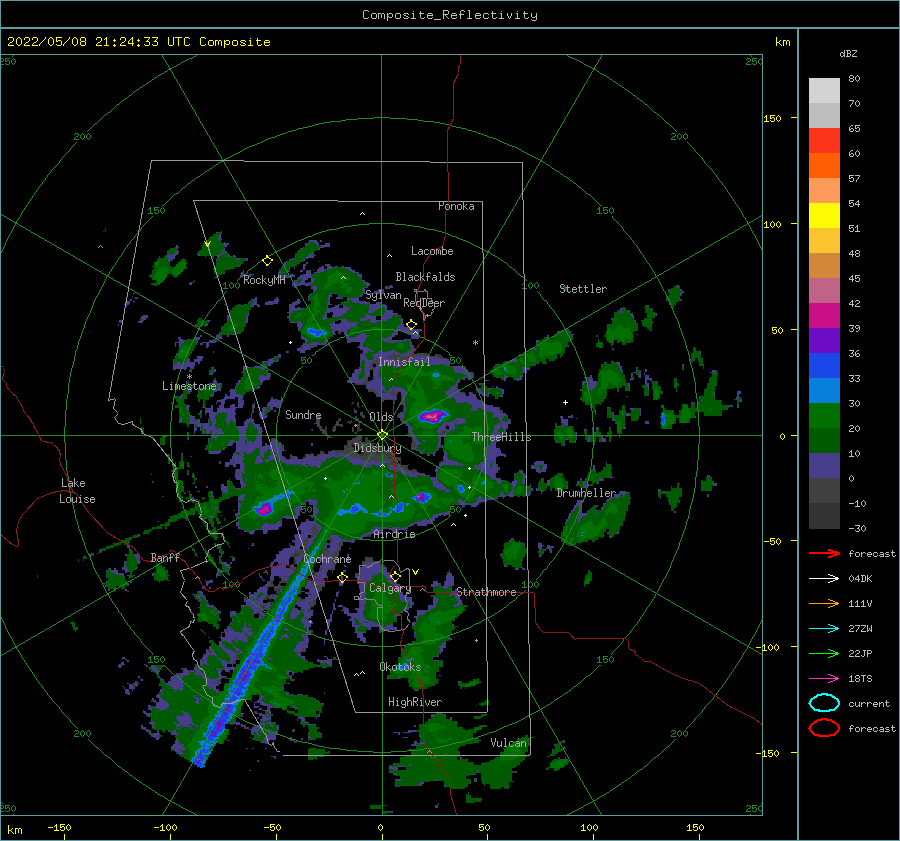The height and width of the screenshot is (841, 900).
Task: Select the blue 36 dBZ color swatch
Action: click(x=824, y=365)
